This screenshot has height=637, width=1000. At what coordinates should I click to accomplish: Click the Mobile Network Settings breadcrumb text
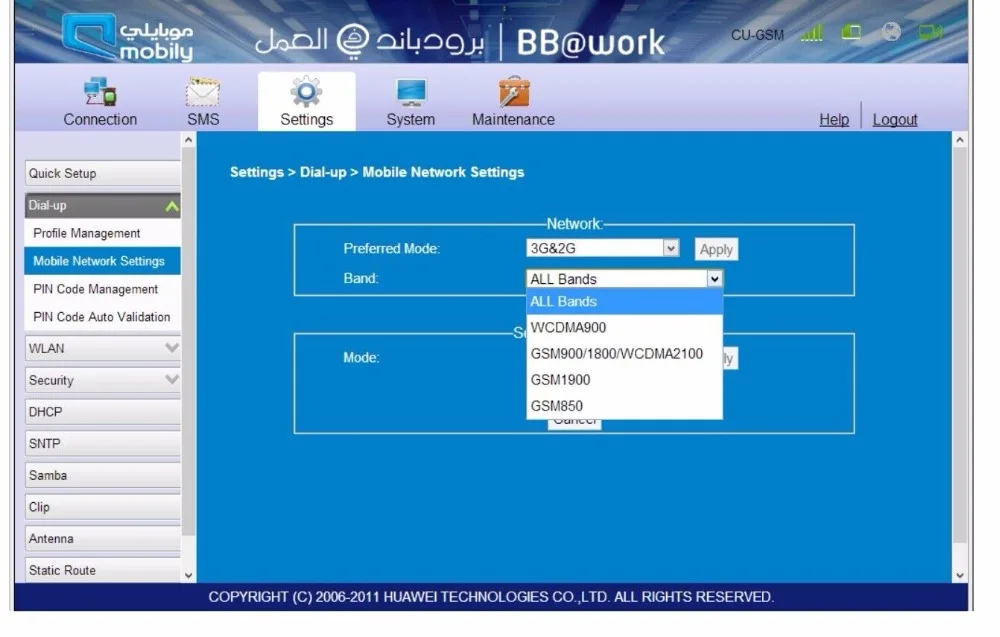click(x=443, y=172)
